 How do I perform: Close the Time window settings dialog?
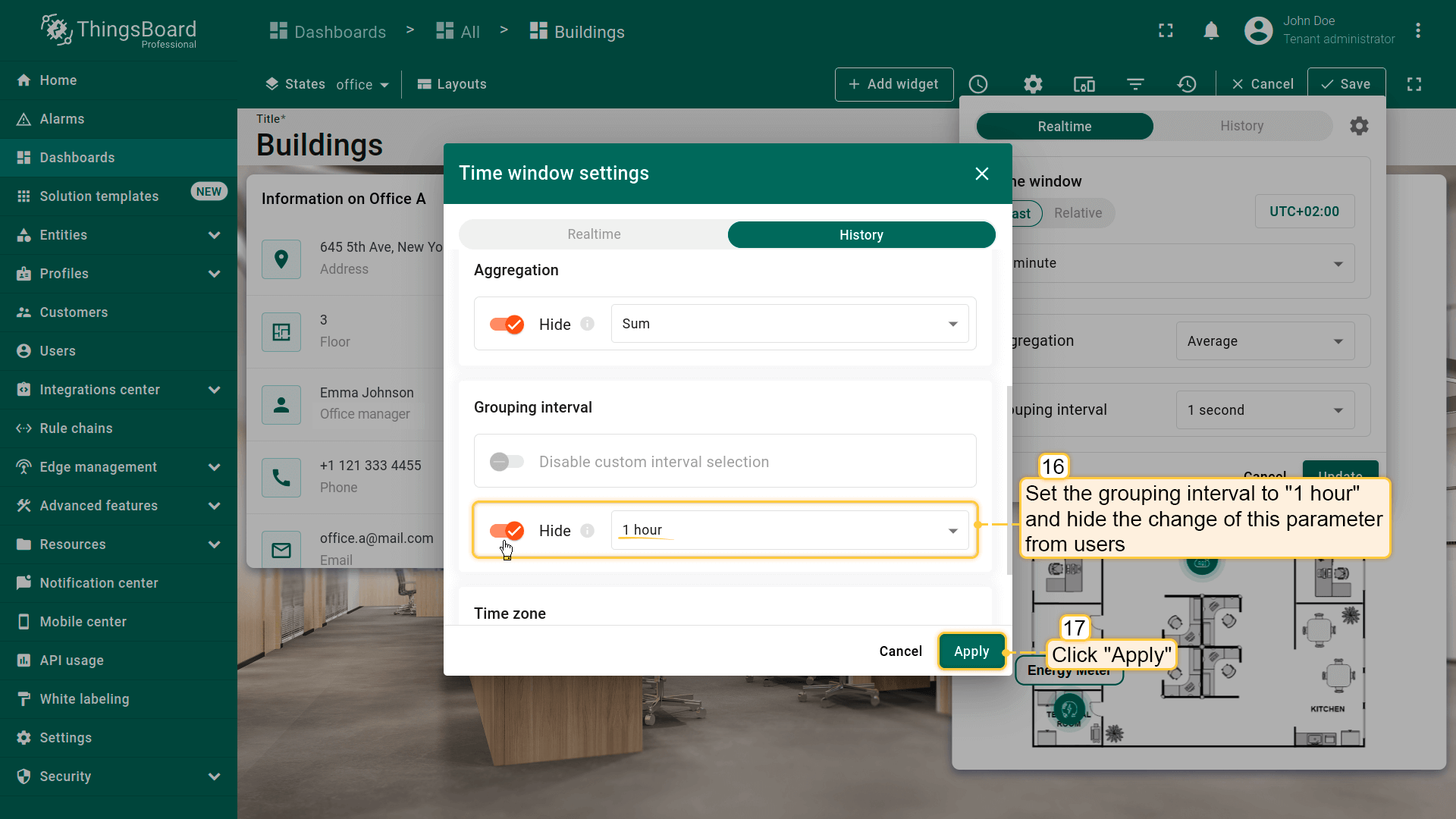pyautogui.click(x=982, y=174)
